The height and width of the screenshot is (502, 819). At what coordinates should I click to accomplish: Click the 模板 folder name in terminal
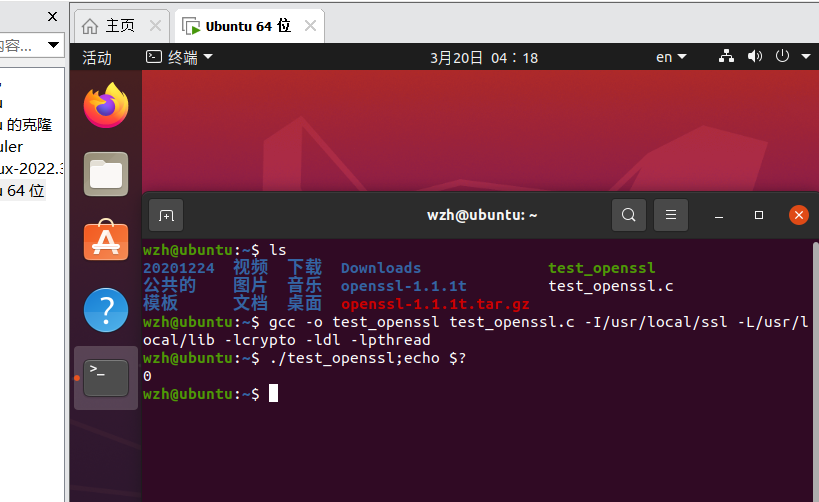point(160,303)
